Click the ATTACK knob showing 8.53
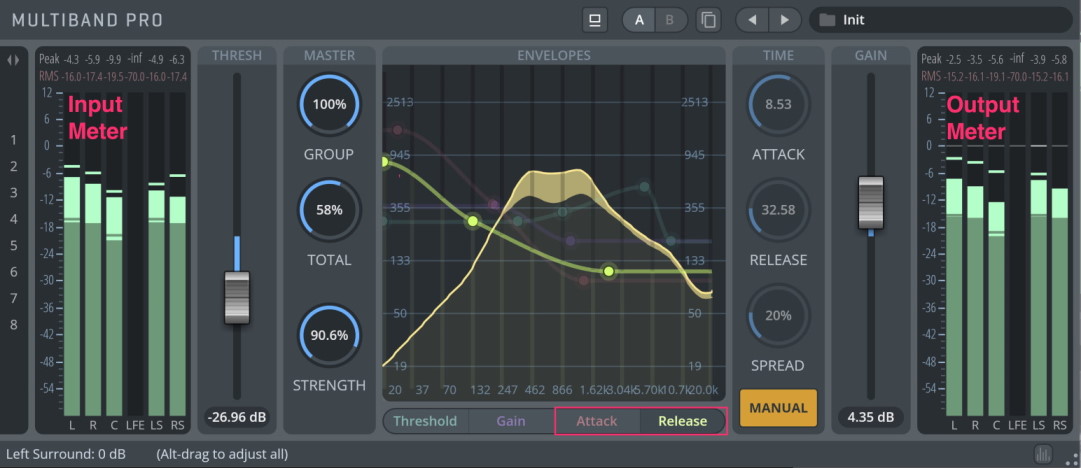1081x468 pixels. click(x=778, y=105)
